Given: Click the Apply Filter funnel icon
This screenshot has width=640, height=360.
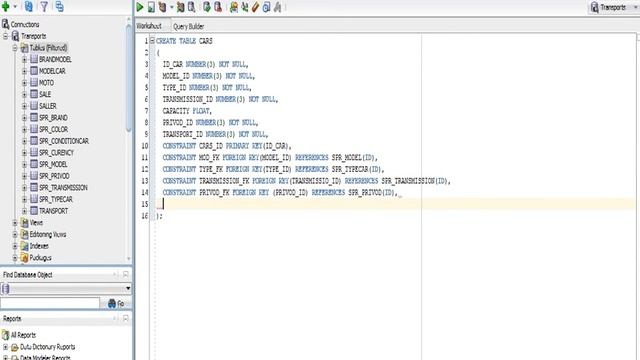Looking at the screenshot, I should point(44,6).
